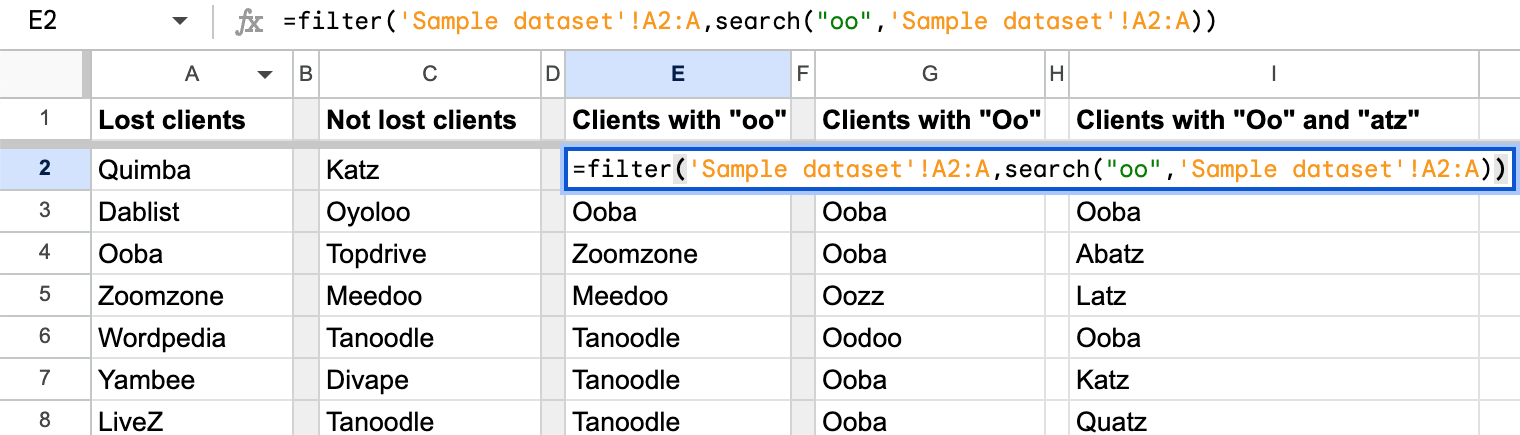
Task: Select Katz cell in column C
Action: (429, 169)
